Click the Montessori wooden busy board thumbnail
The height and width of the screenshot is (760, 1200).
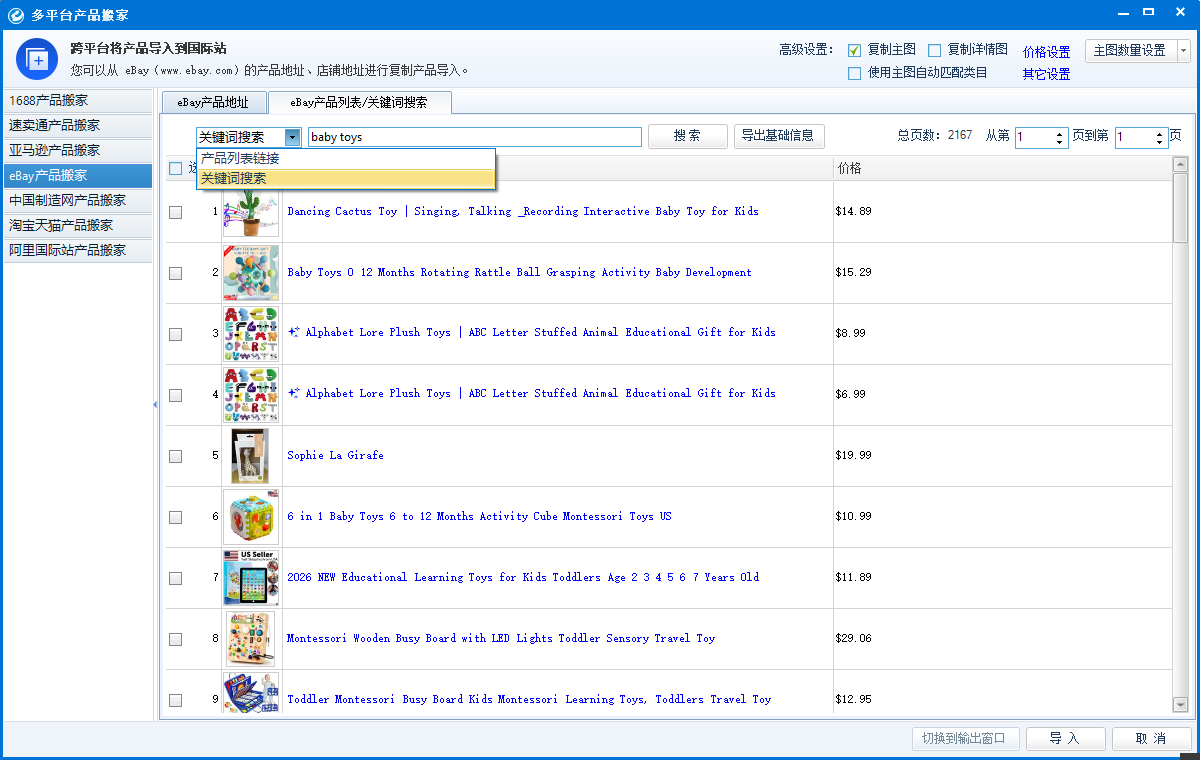tap(251, 638)
